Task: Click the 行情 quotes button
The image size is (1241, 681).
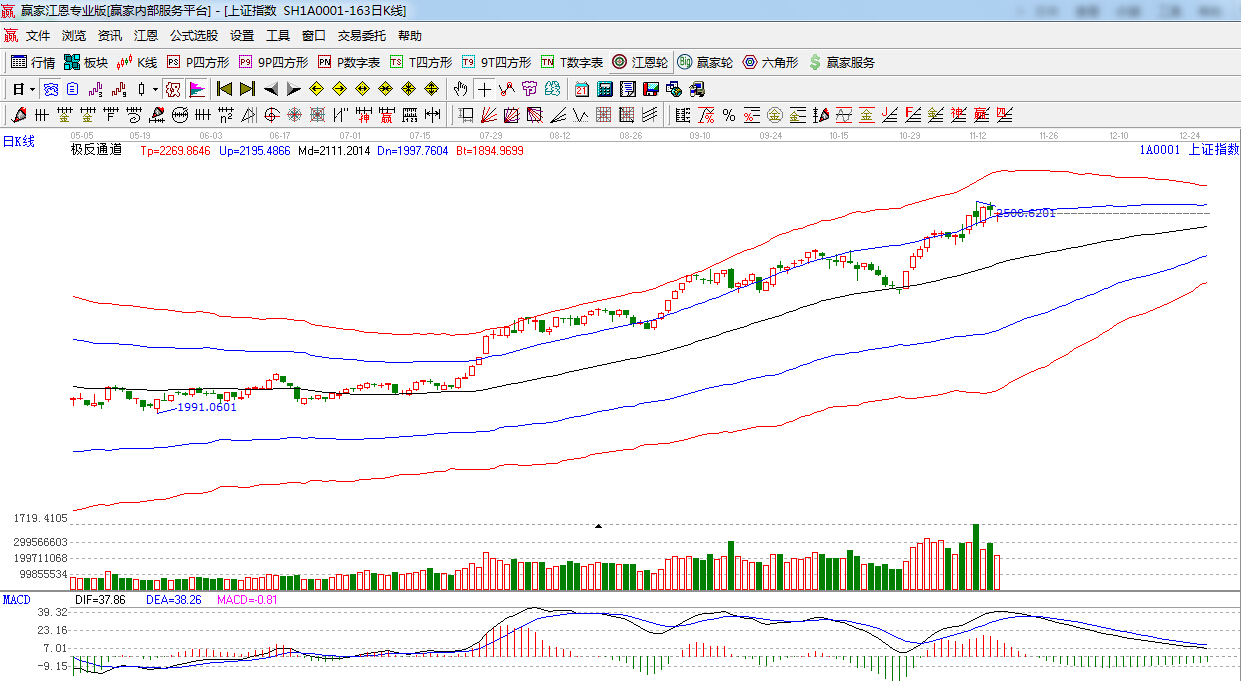Action: pyautogui.click(x=33, y=62)
